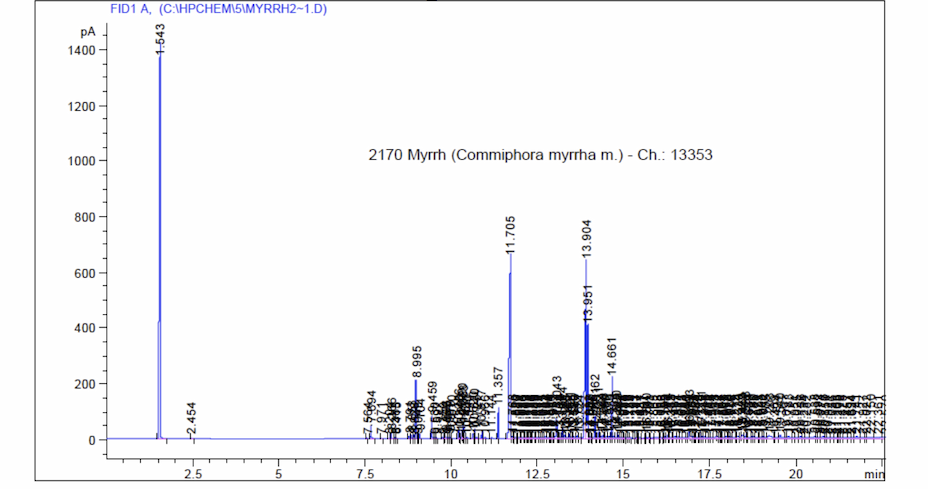This screenshot has height=489, width=928.
Task: Click the pA unit label on y-axis
Action: point(88,32)
